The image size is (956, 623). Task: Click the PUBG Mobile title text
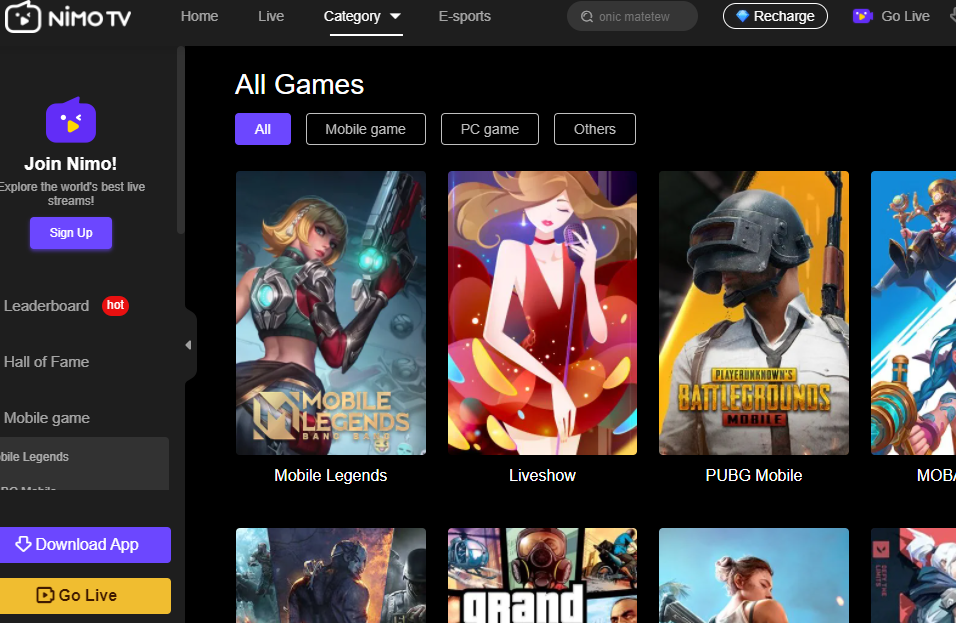click(754, 475)
